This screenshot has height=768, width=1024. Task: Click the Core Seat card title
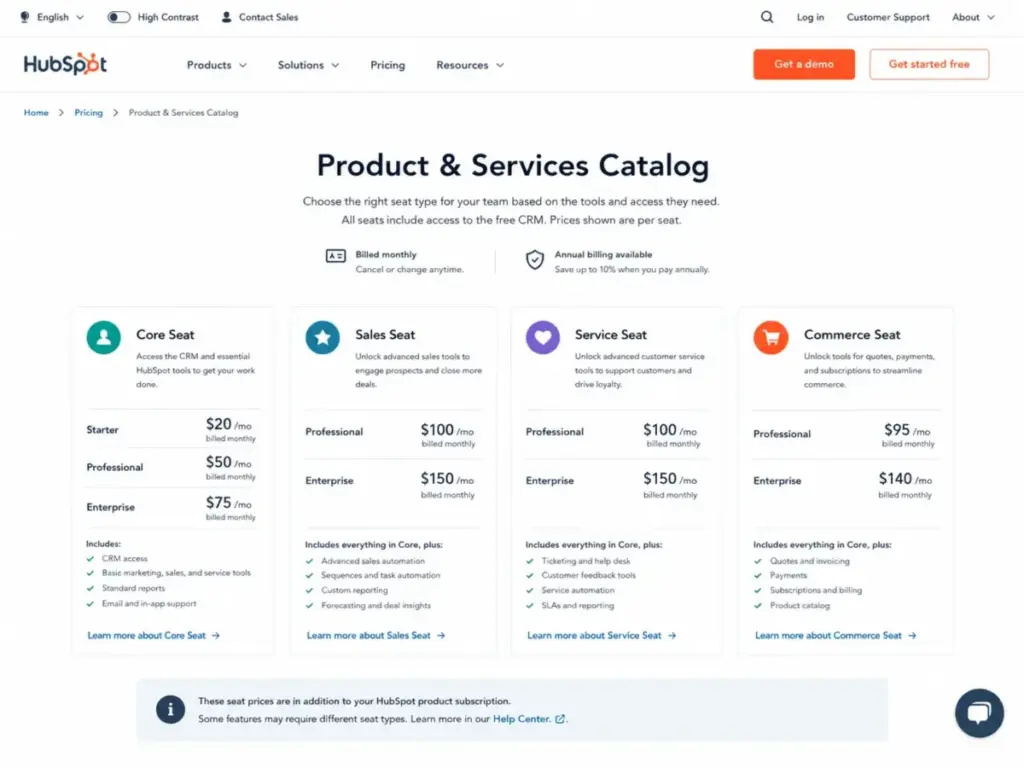[x=165, y=334]
